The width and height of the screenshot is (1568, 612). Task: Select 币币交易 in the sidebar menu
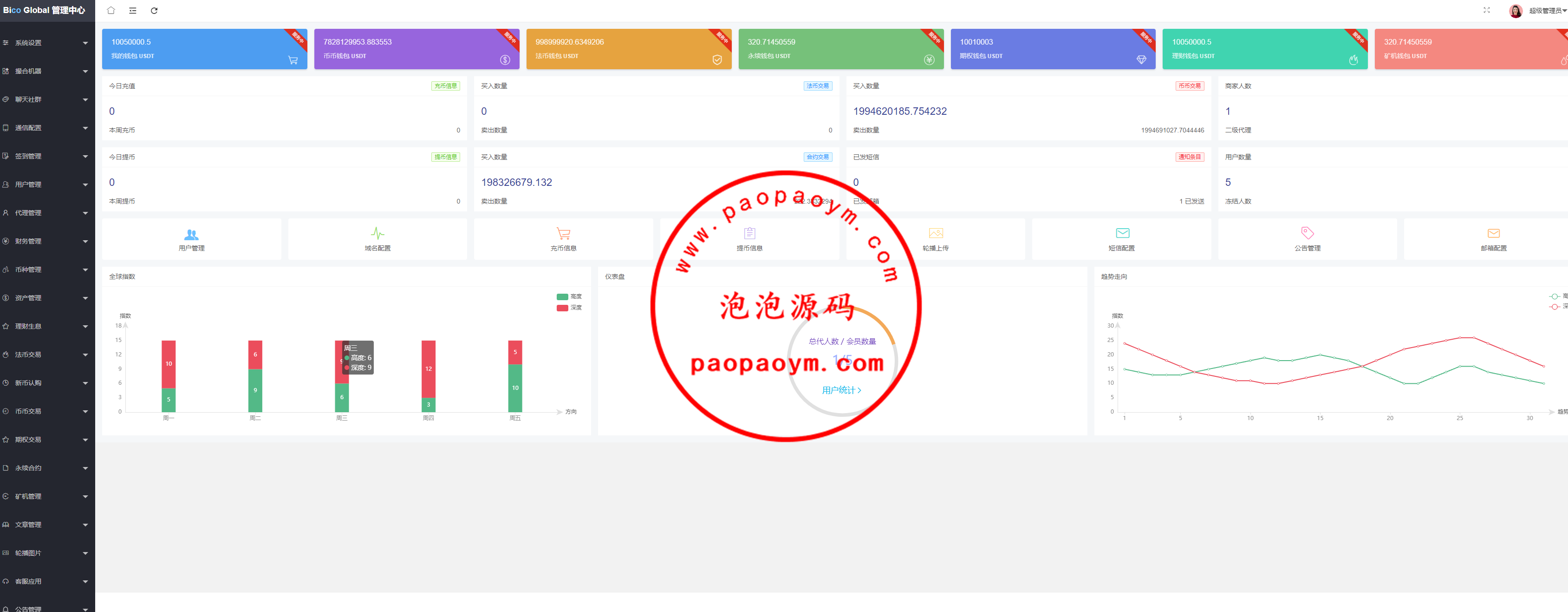(x=47, y=411)
